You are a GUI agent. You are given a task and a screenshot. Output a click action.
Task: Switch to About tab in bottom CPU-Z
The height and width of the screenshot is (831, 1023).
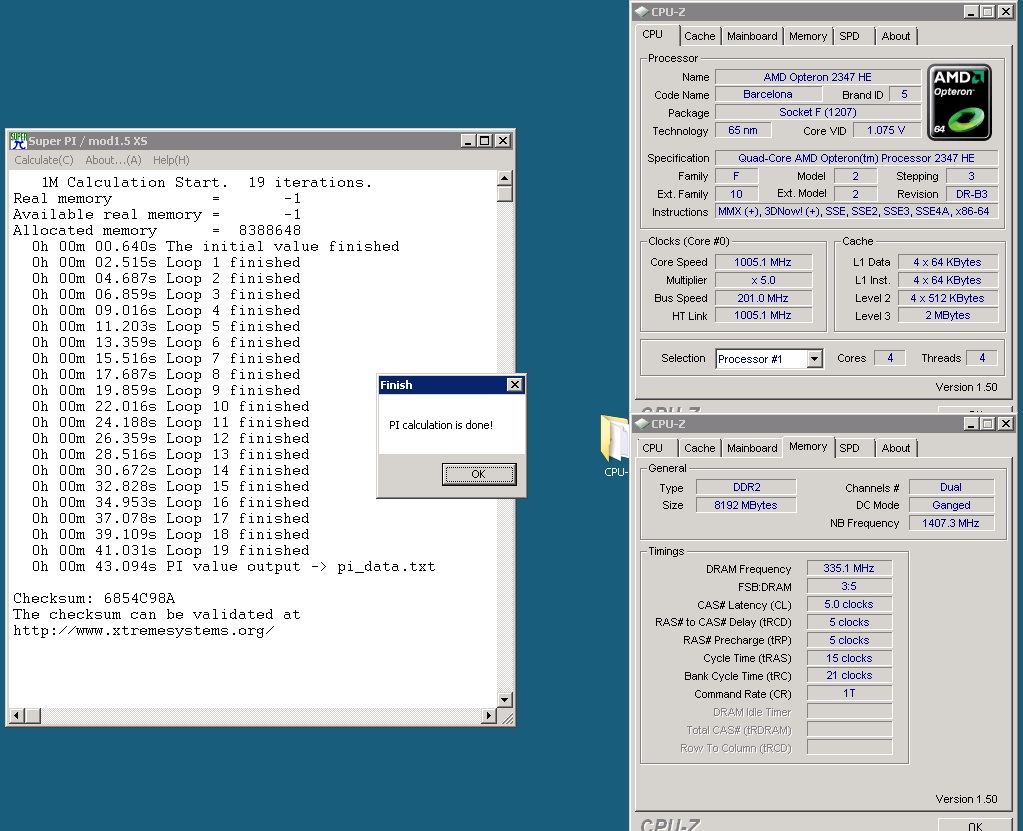pyautogui.click(x=896, y=448)
